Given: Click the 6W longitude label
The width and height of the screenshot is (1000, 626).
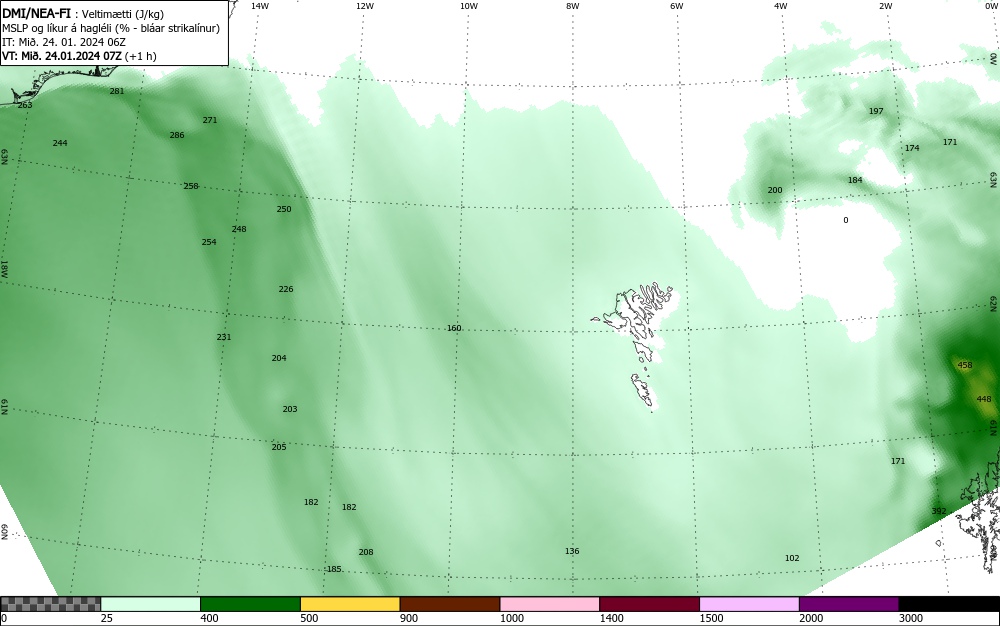Looking at the screenshot, I should pos(677,6).
